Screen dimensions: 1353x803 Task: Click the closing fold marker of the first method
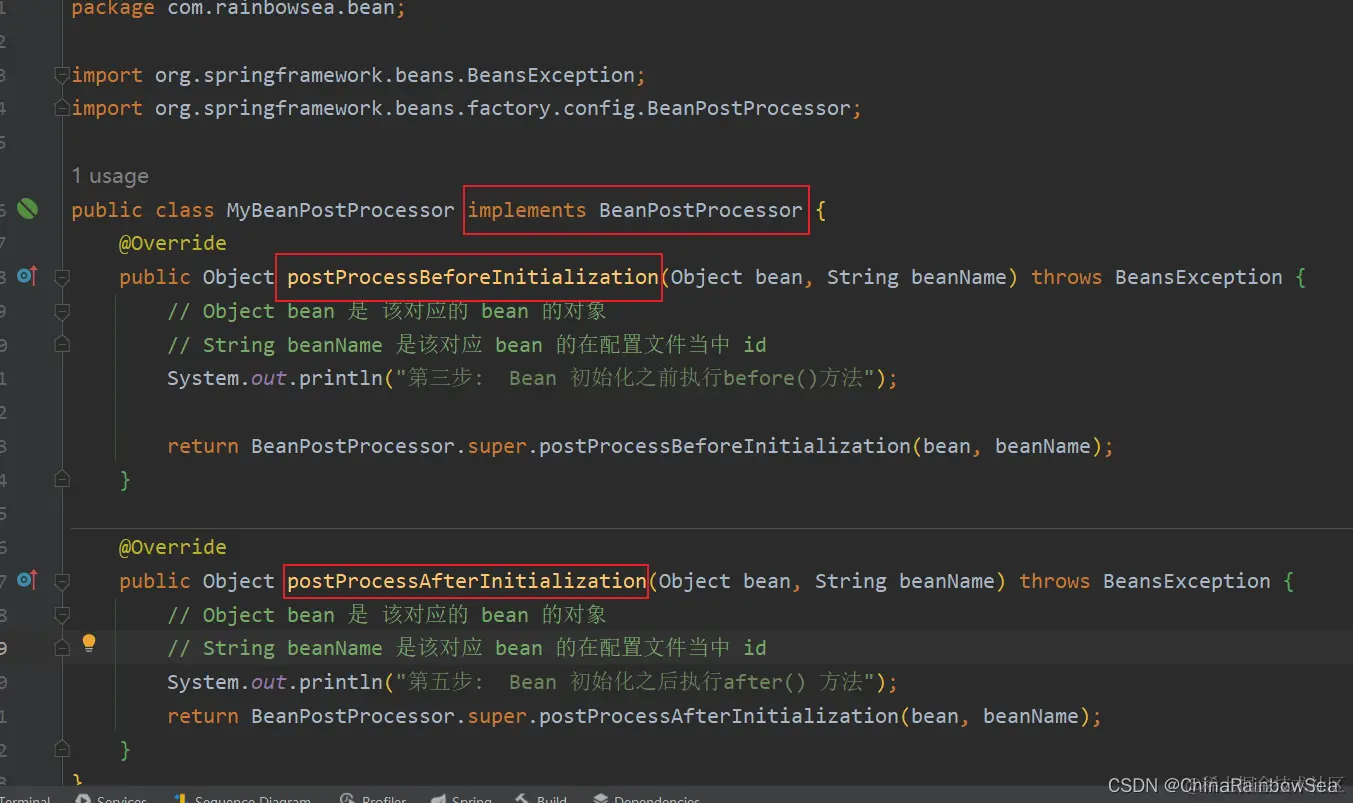pos(62,479)
